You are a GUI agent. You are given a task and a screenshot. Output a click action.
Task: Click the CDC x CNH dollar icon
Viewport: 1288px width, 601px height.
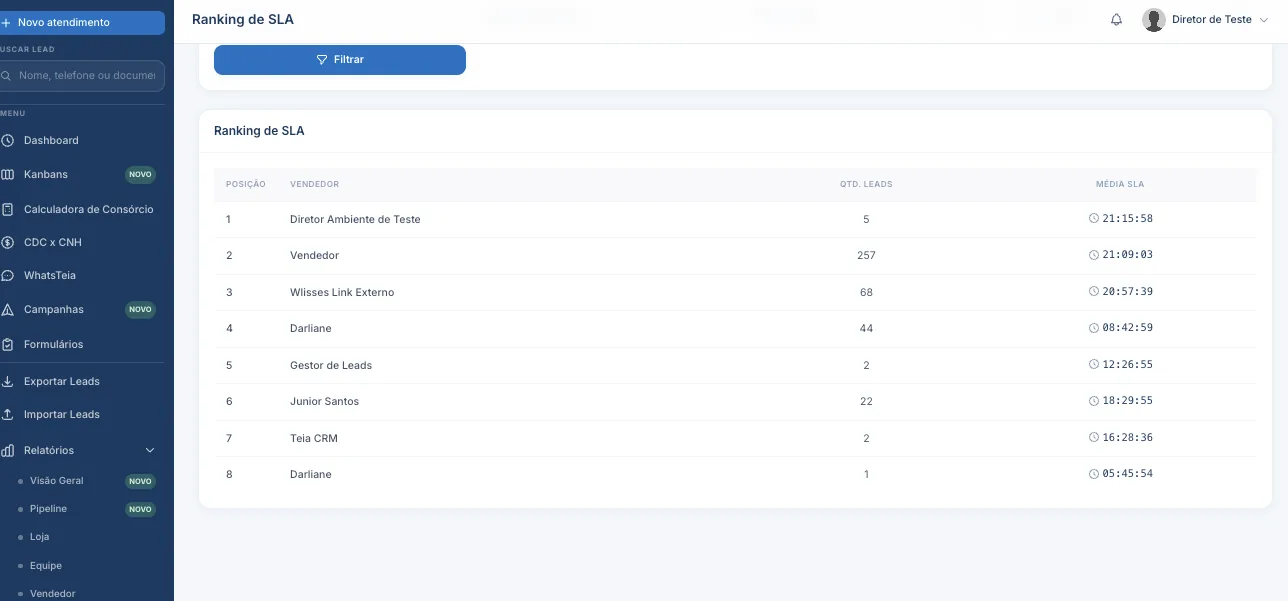8,243
